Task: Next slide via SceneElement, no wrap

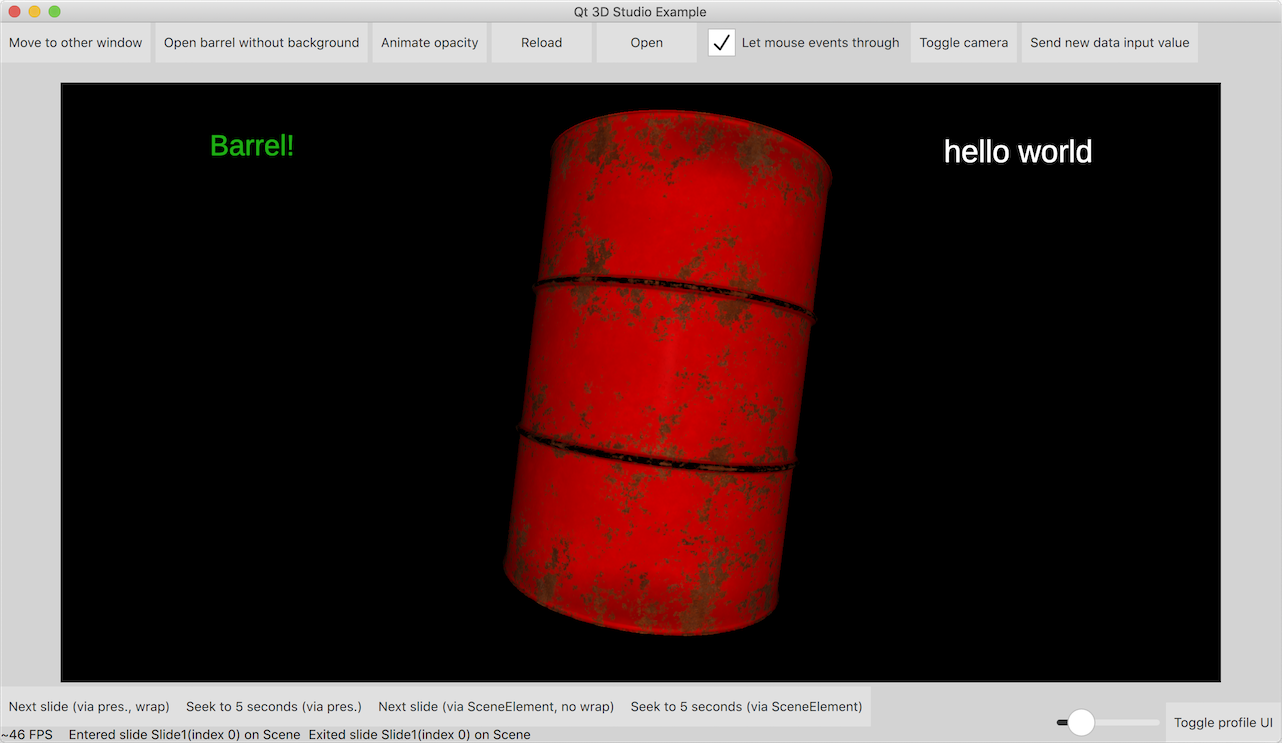Action: click(x=496, y=706)
